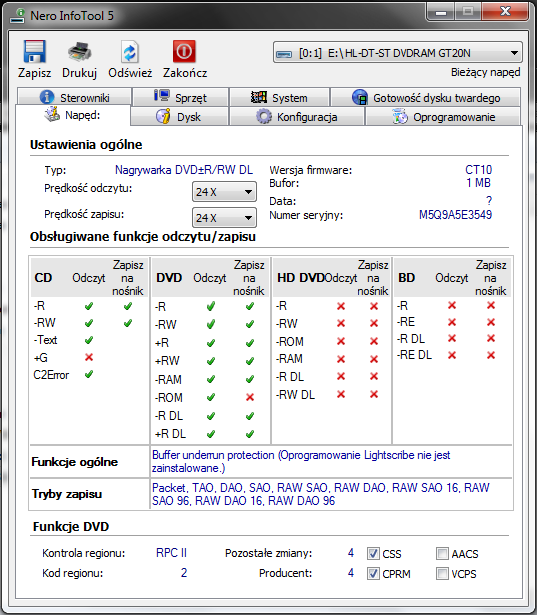Click the Drukuj printer icon
This screenshot has width=537, height=615.
[x=80, y=51]
